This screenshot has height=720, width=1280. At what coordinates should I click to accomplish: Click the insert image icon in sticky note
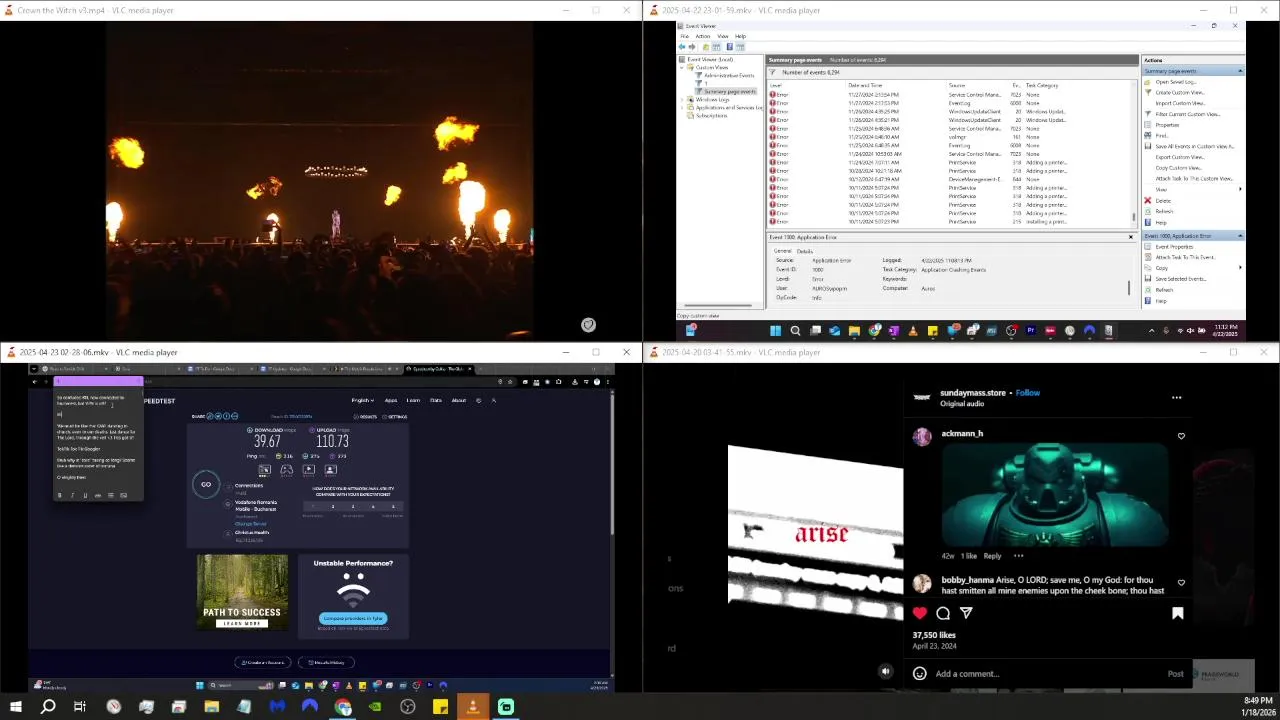tap(123, 496)
